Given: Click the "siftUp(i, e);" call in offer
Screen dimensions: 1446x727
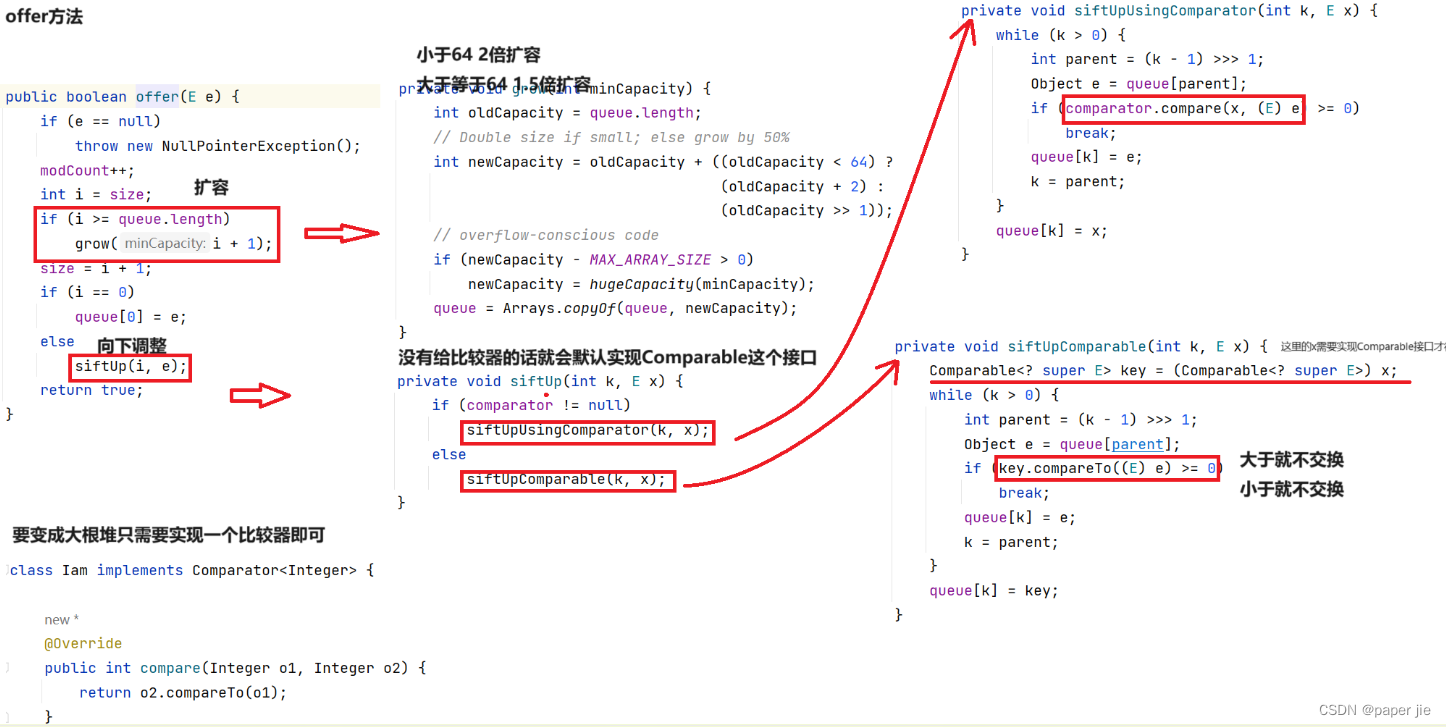Looking at the screenshot, I should coord(131,367).
